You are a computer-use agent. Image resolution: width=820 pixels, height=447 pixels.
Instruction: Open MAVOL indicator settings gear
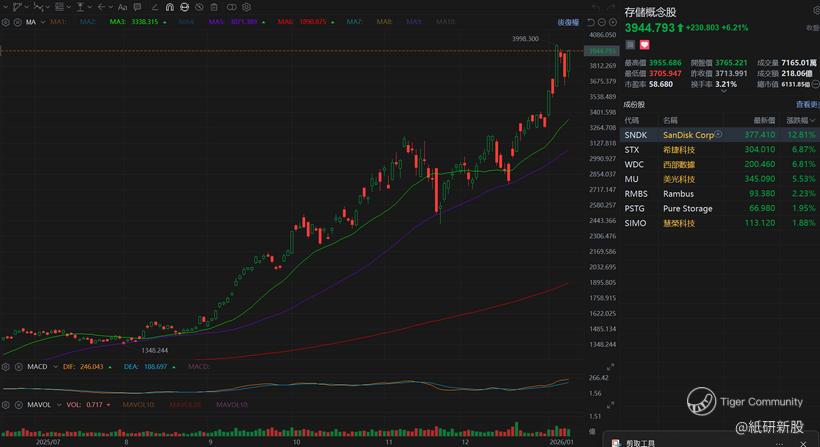click(6, 405)
